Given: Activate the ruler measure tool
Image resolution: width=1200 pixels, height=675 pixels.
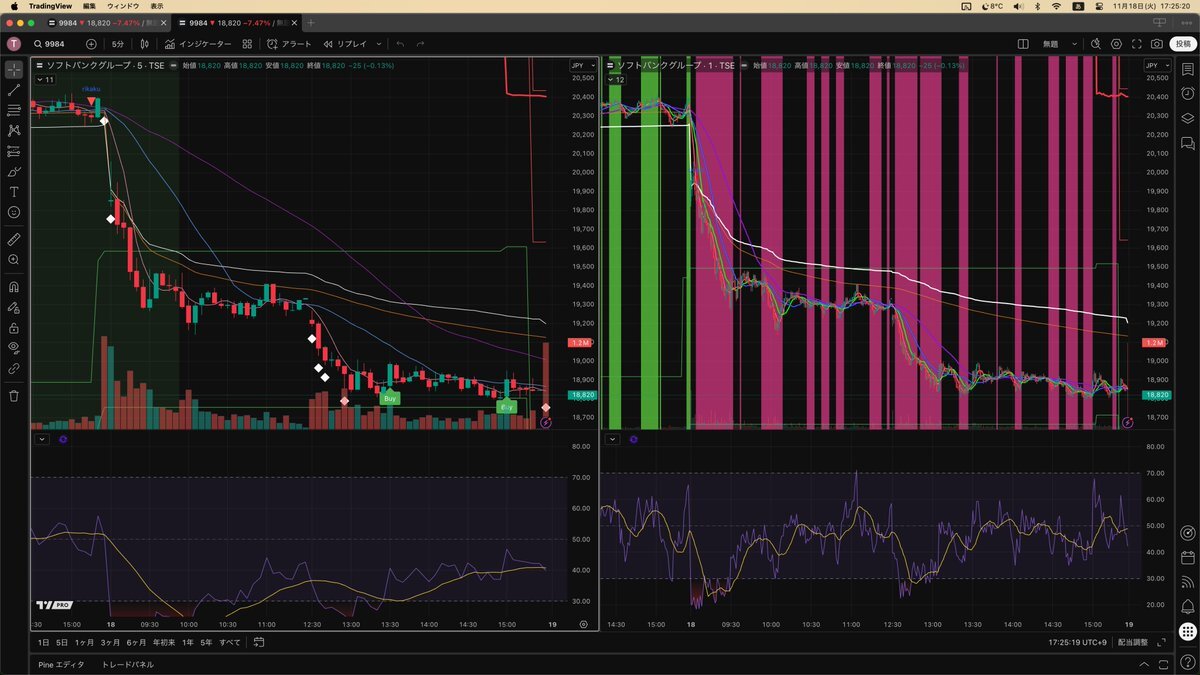Looking at the screenshot, I should (x=14, y=239).
